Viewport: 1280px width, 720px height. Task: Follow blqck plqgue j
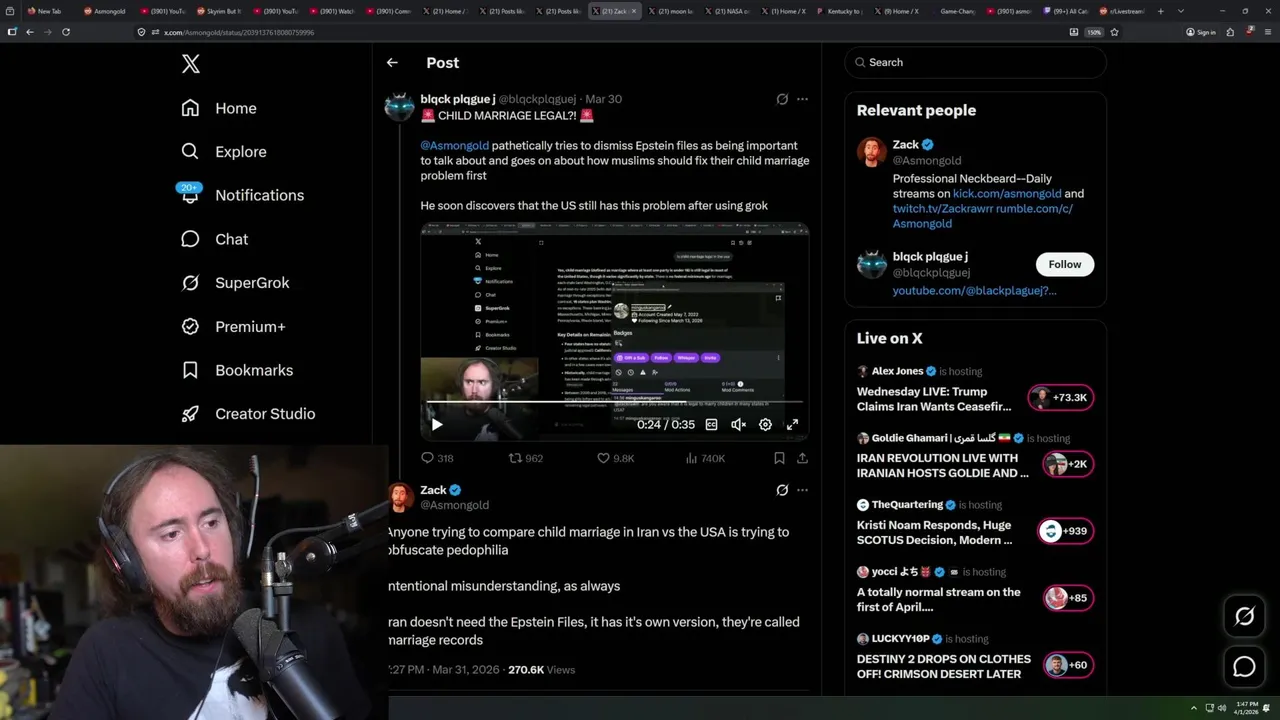[x=1065, y=264]
